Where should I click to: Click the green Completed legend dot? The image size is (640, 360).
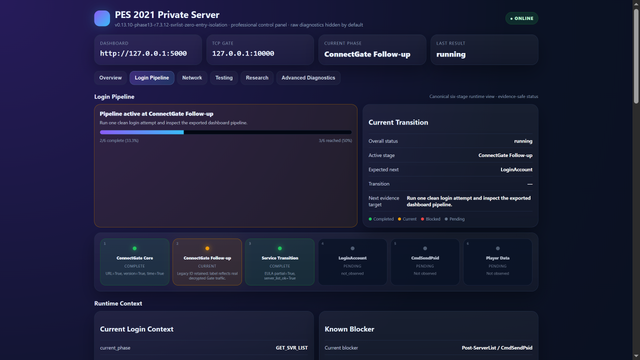pyautogui.click(x=370, y=219)
